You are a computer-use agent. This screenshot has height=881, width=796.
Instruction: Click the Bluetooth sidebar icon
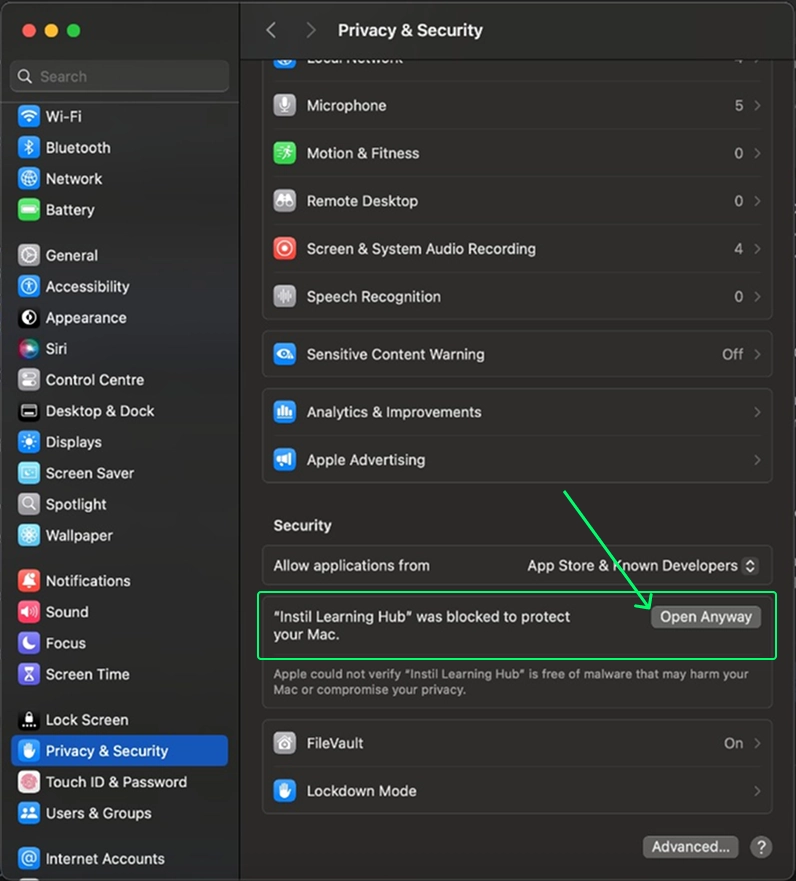coord(29,148)
